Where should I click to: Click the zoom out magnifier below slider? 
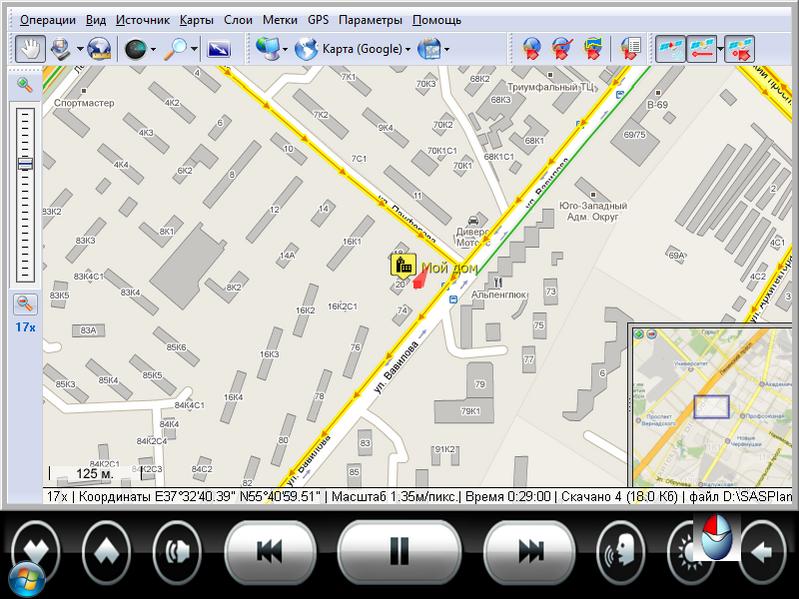click(x=25, y=304)
